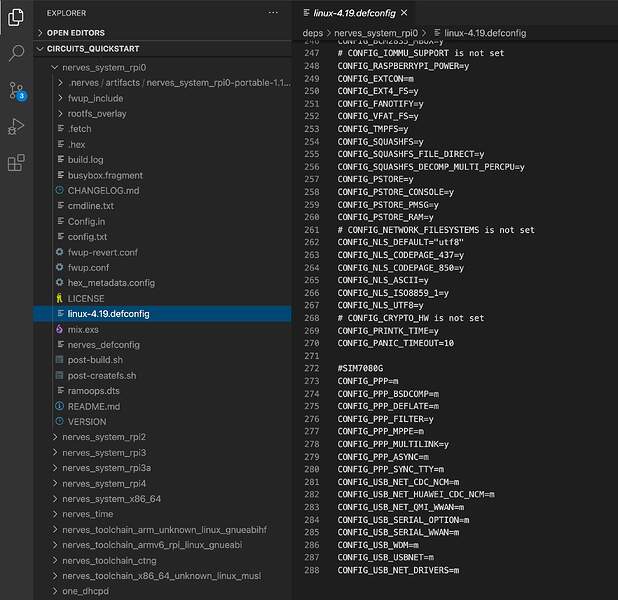Open LICENSE file with key icon
618x600 pixels.
tap(86, 298)
